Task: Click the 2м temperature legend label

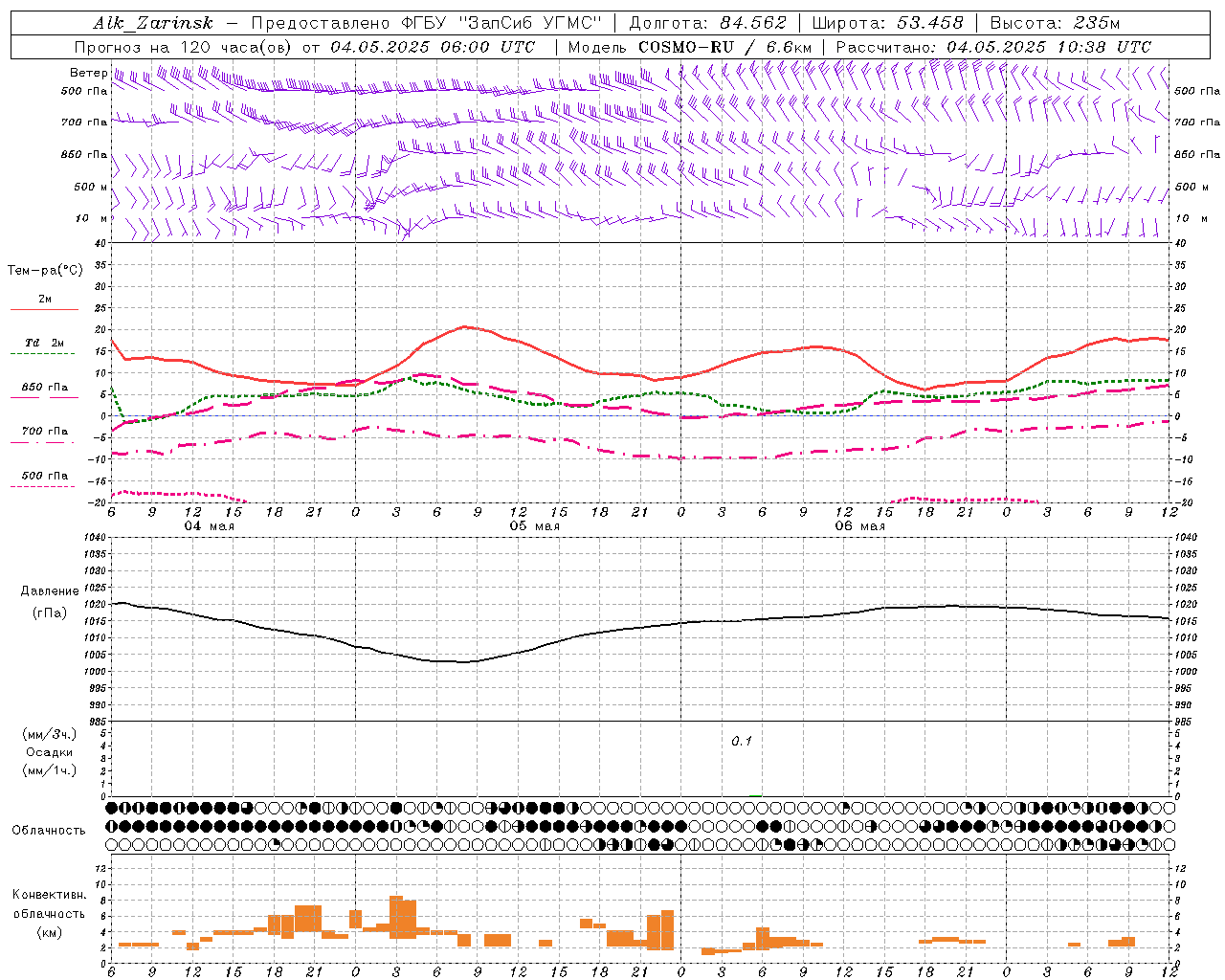Action: pyautogui.click(x=45, y=300)
